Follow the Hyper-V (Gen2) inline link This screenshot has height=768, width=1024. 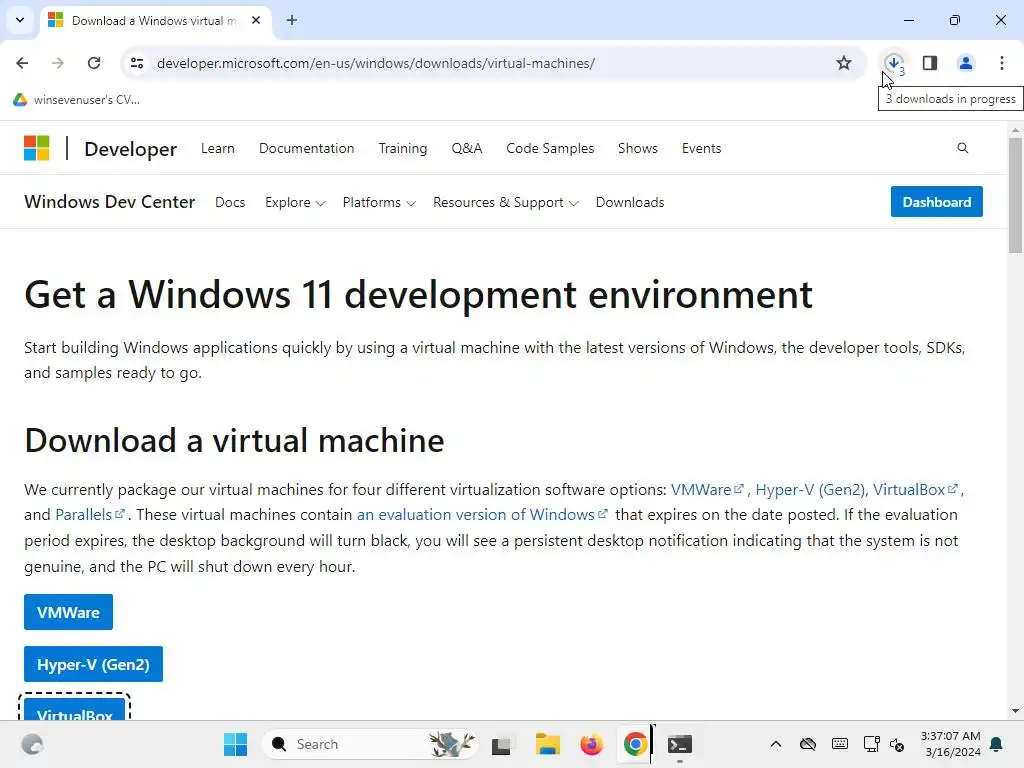(x=810, y=490)
